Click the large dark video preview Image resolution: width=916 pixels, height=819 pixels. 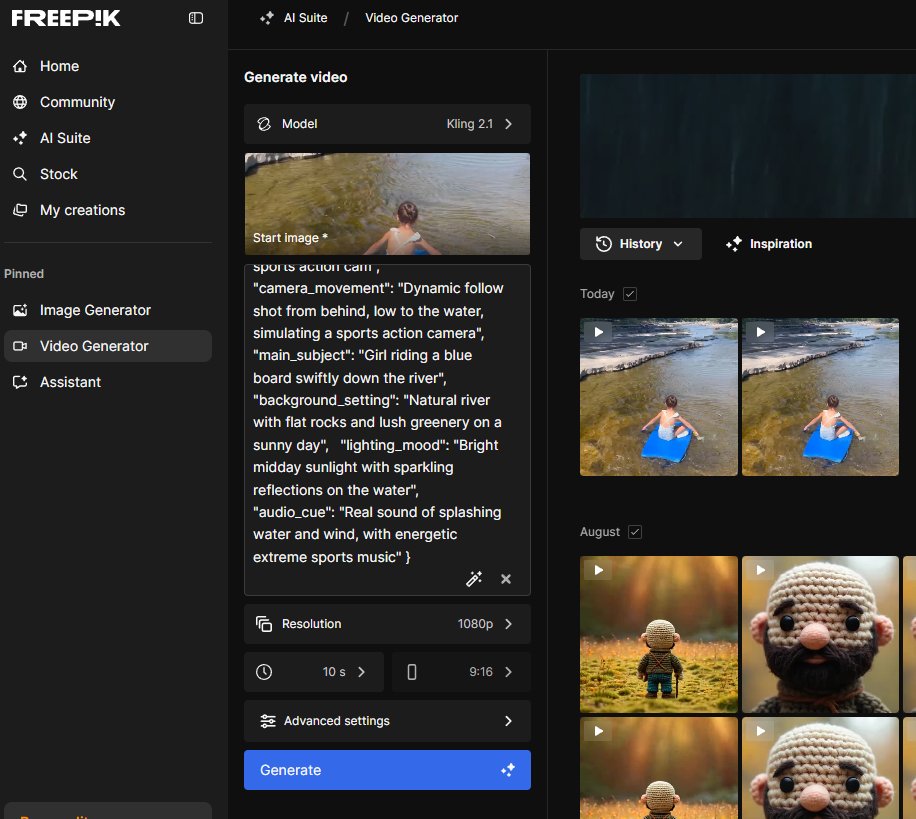748,146
